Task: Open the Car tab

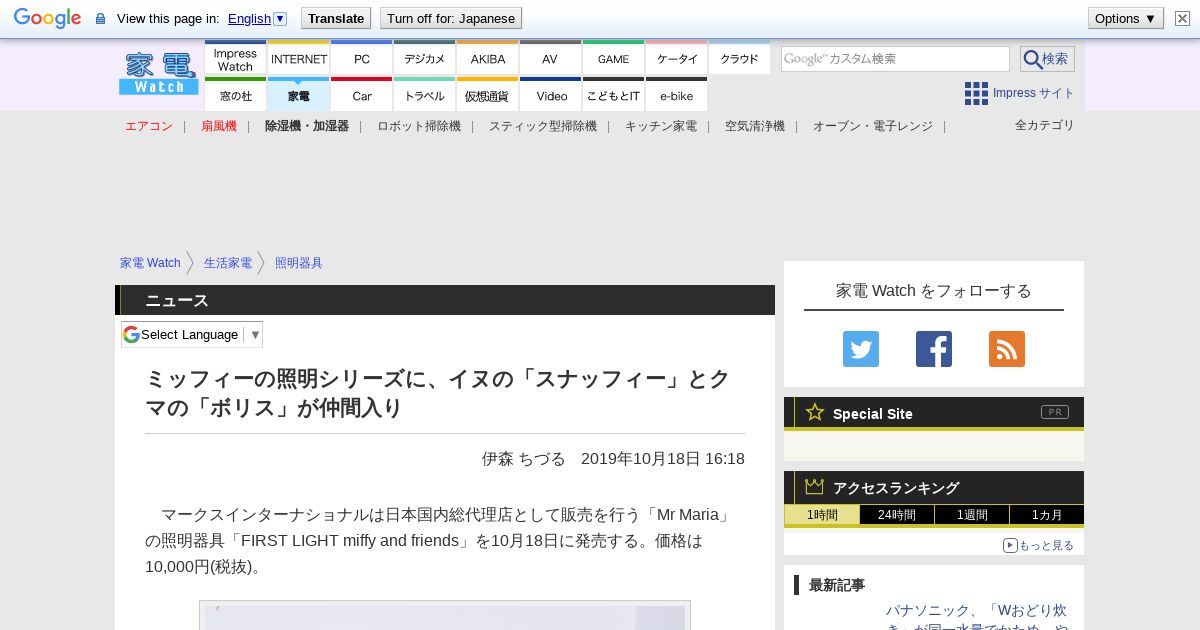Action: pyautogui.click(x=361, y=95)
